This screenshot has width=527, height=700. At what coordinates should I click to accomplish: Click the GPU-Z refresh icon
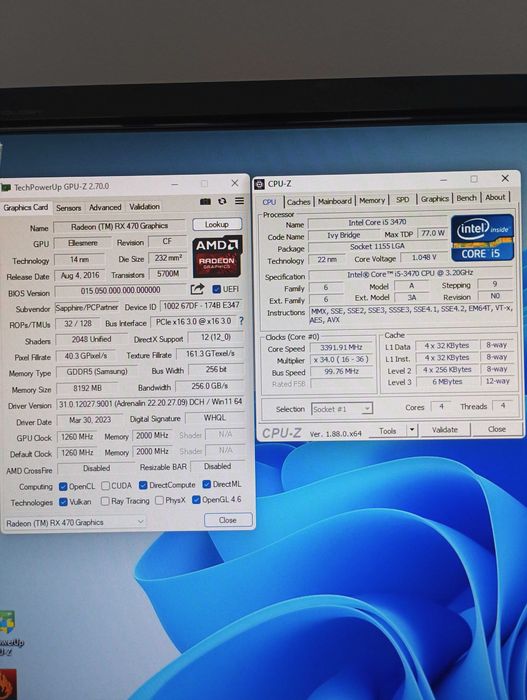[222, 201]
